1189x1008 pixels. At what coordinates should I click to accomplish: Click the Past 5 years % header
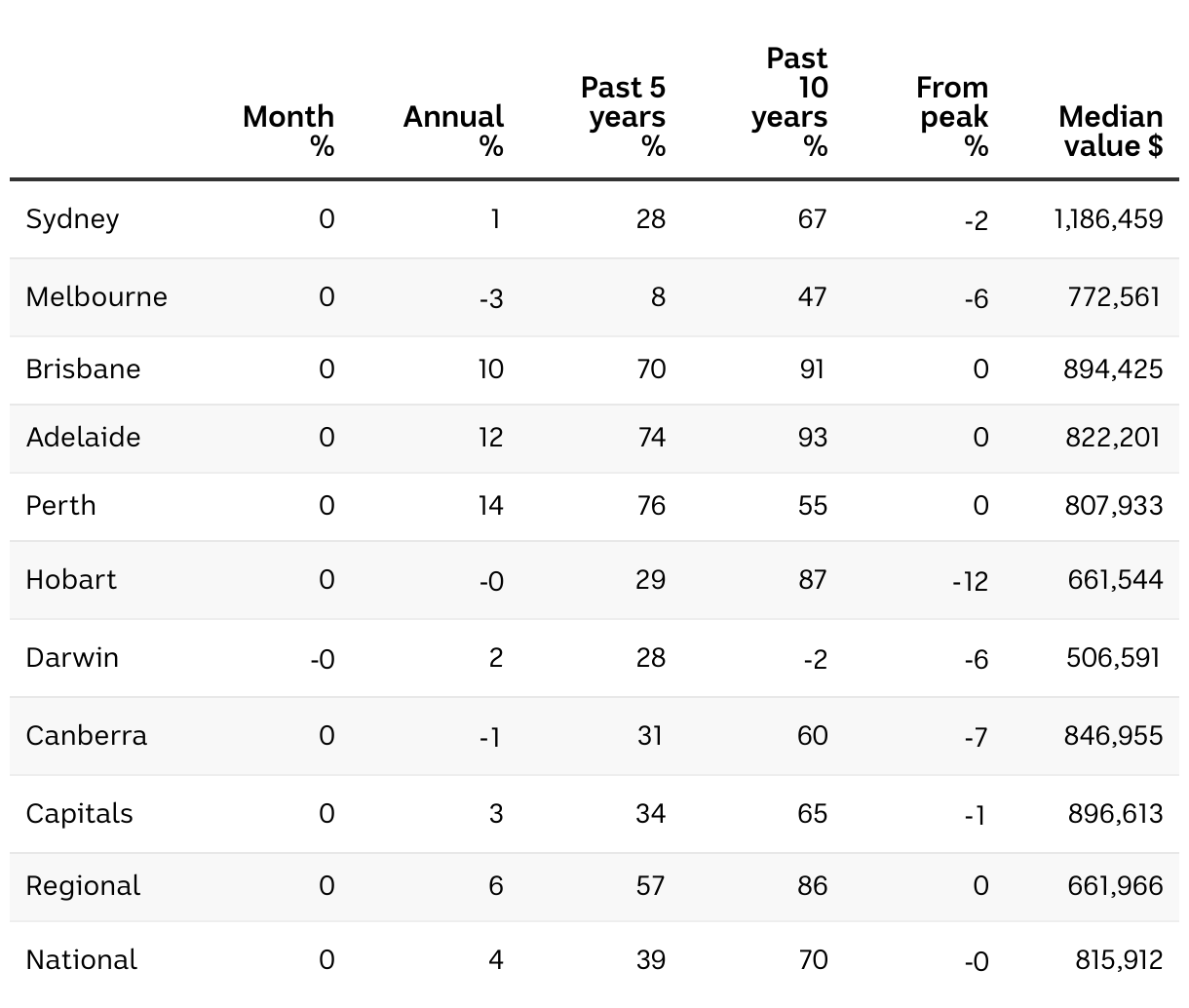click(x=623, y=116)
